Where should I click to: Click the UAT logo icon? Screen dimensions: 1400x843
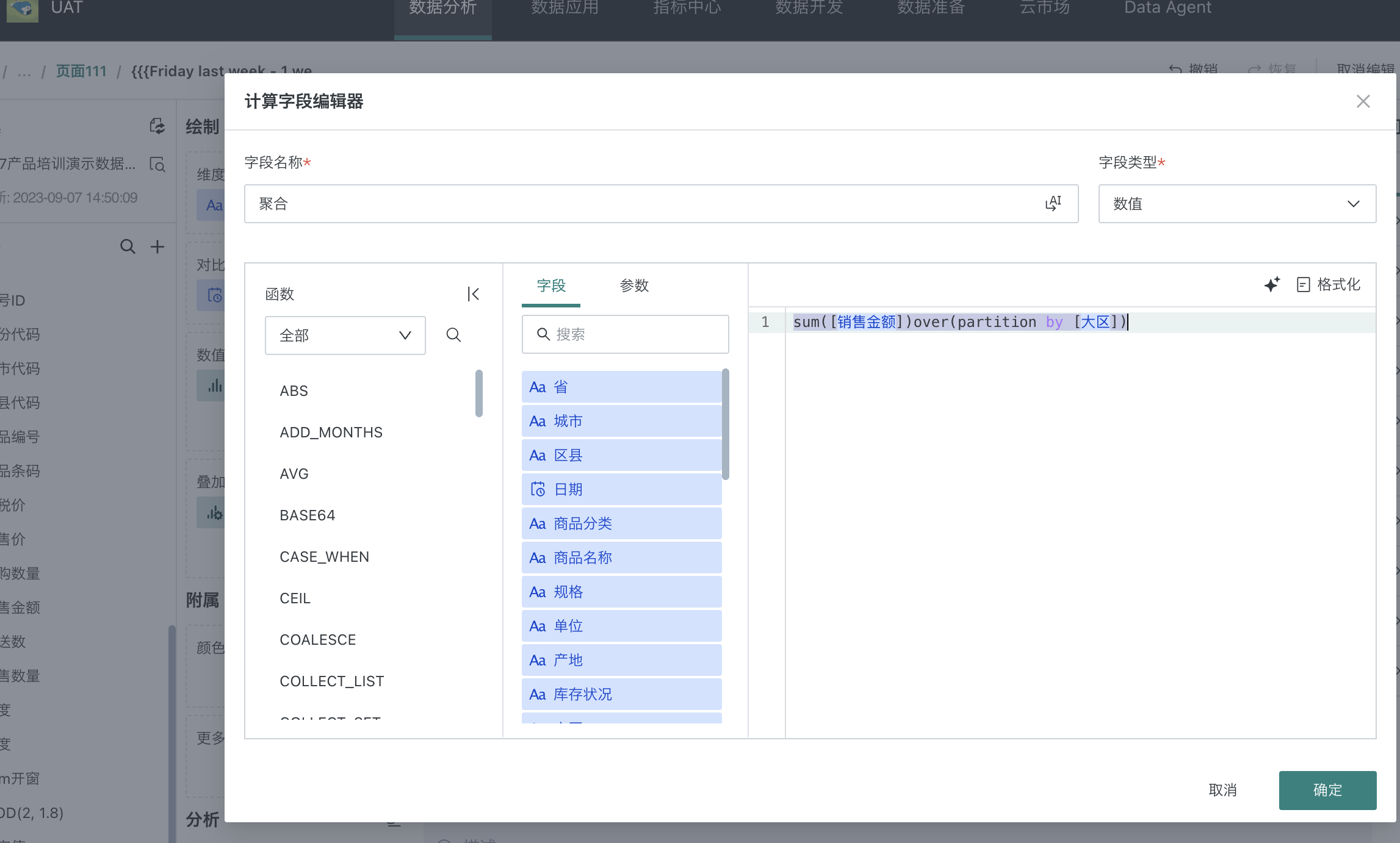[23, 10]
